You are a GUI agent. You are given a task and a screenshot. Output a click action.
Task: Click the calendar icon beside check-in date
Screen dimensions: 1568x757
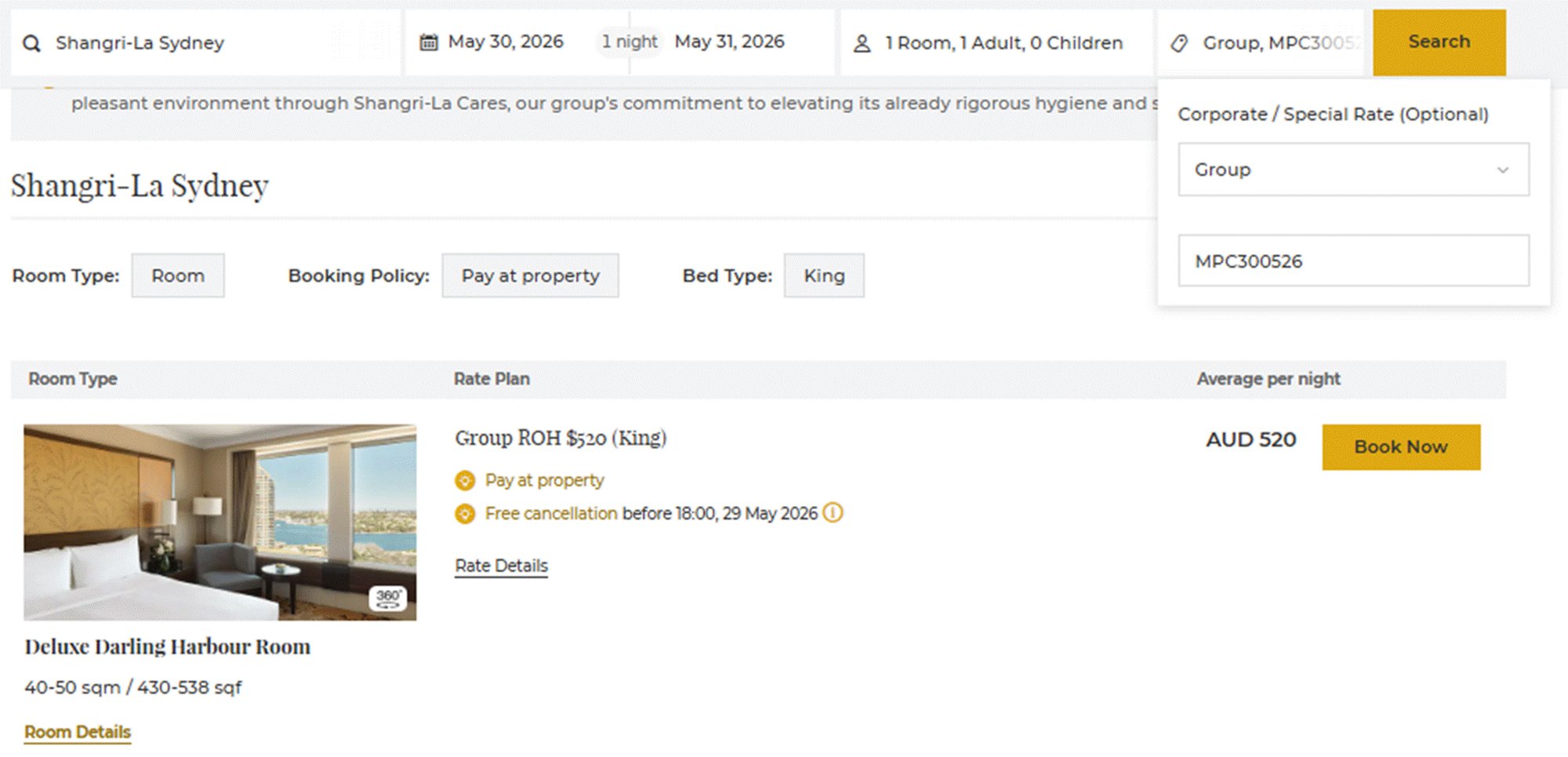(x=428, y=42)
